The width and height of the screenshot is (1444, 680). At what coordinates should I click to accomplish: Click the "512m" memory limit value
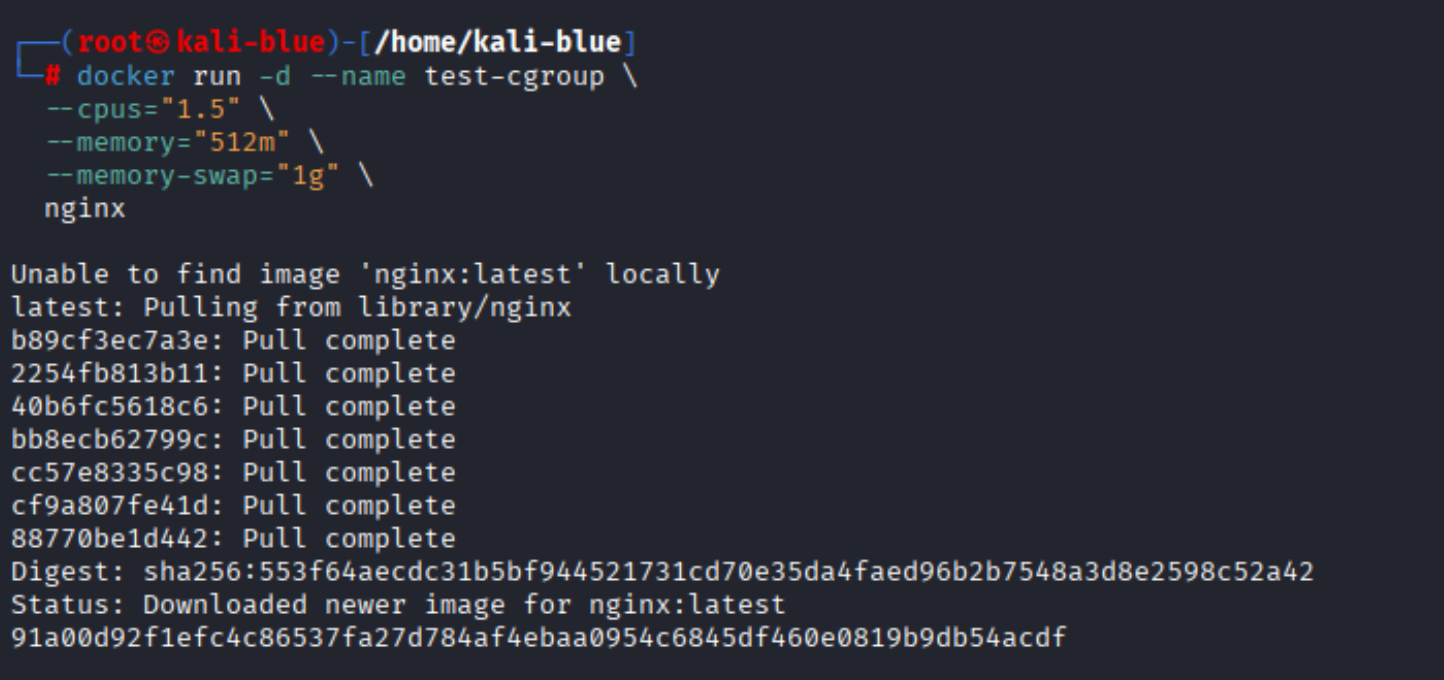(x=241, y=142)
